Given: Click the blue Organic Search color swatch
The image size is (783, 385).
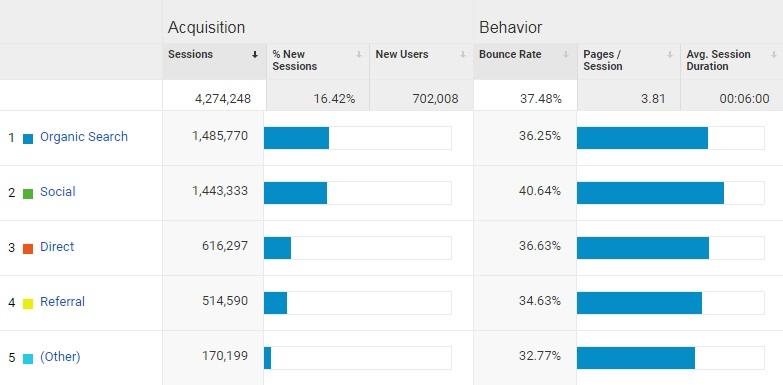Looking at the screenshot, I should pos(28,139).
